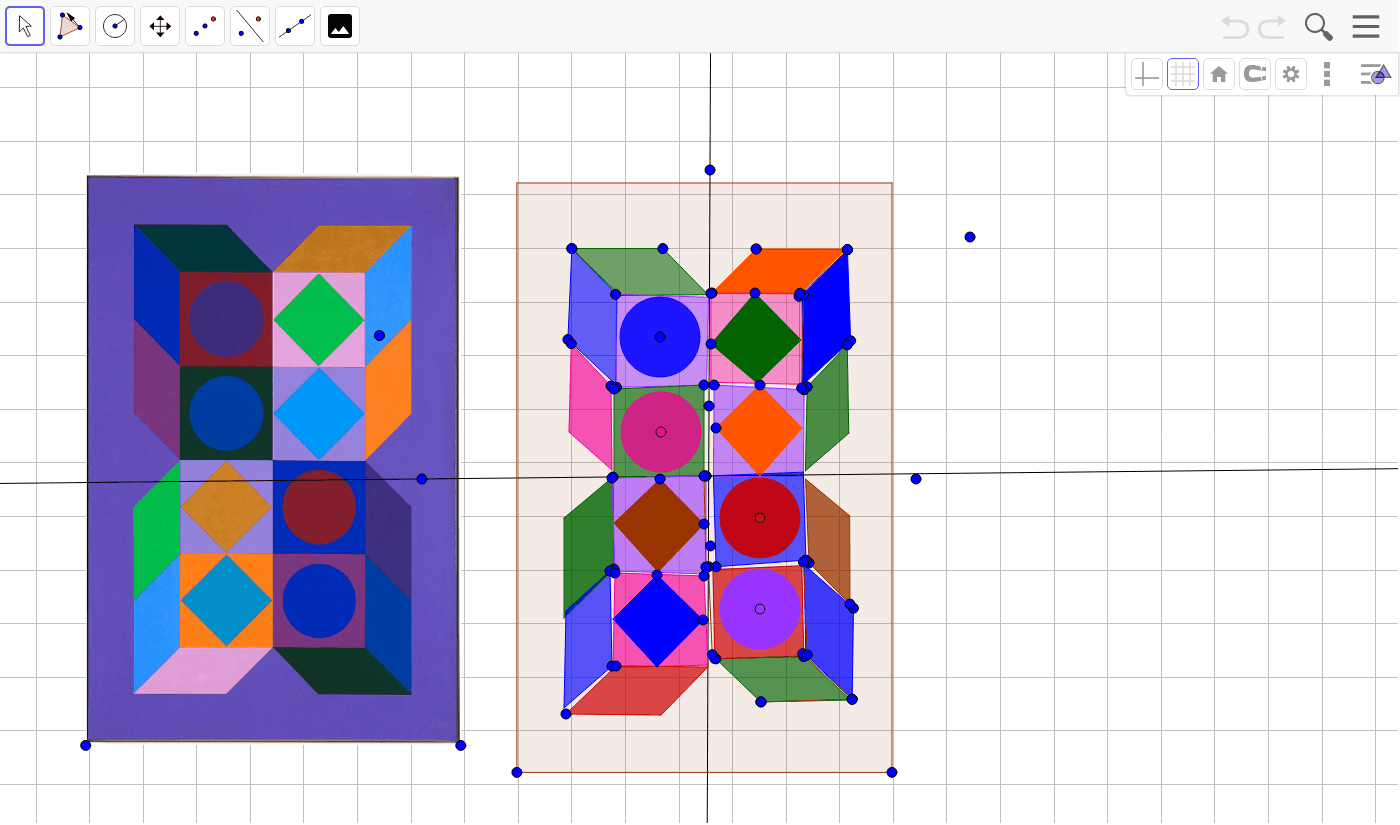This screenshot has width=1400, height=825.
Task: Open point capturing magnet options
Action: [x=1255, y=74]
